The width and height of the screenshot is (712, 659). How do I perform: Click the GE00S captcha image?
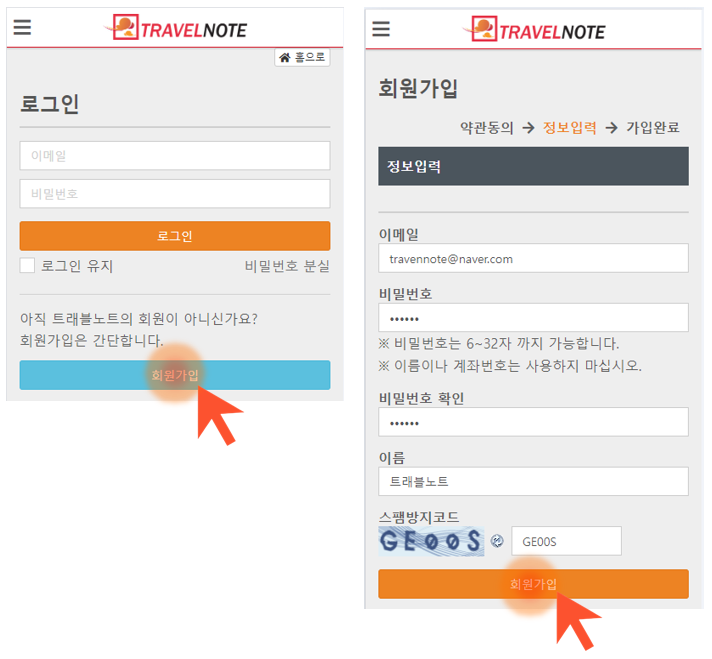pos(431,541)
